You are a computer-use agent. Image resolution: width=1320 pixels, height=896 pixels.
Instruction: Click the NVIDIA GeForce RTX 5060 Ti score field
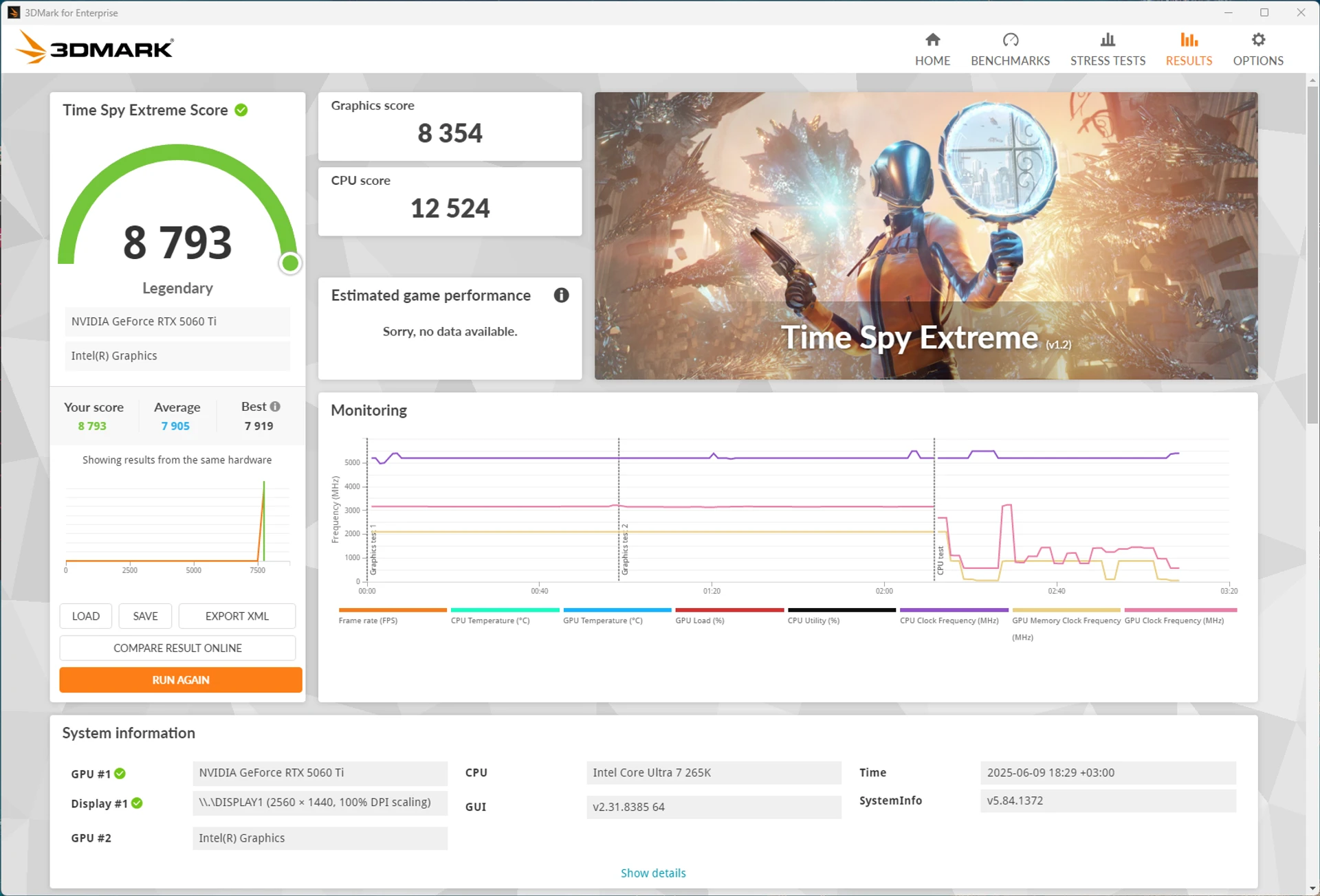tap(177, 322)
